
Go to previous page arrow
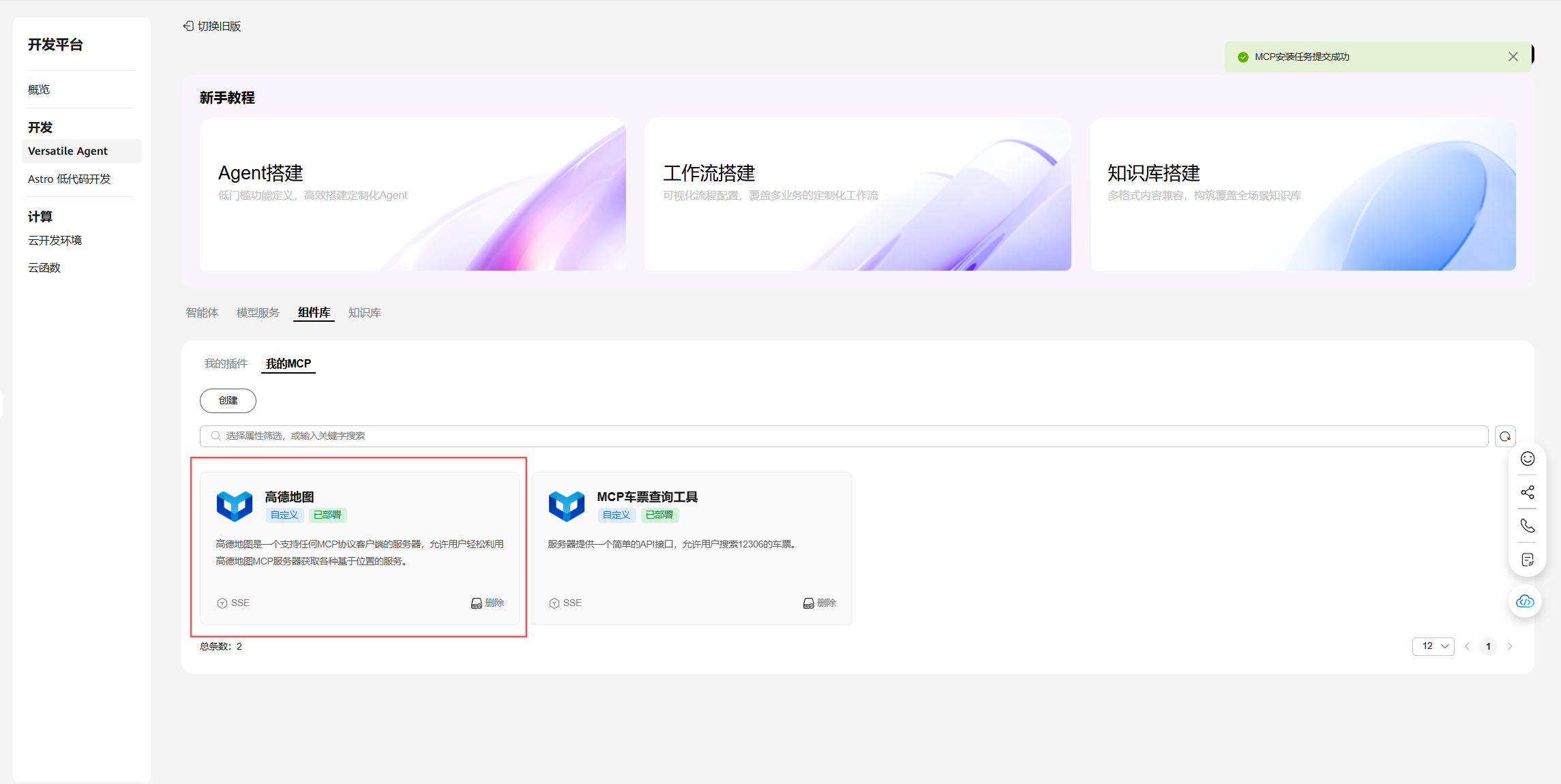(x=1467, y=646)
